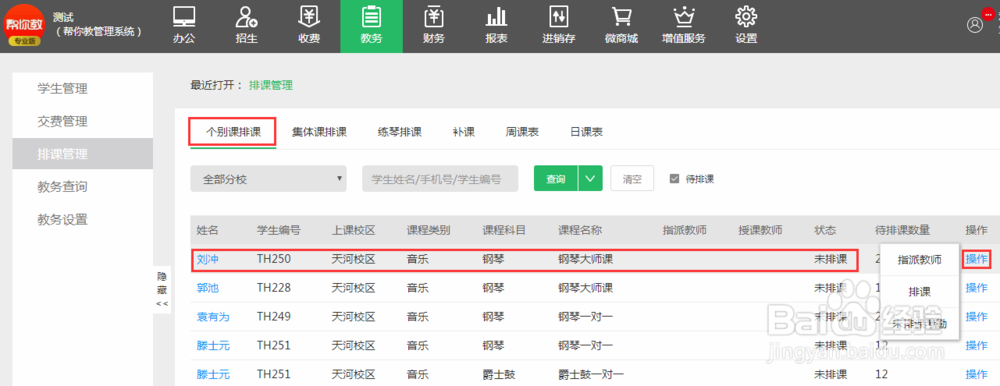Image resolution: width=1000 pixels, height=386 pixels.
Task: Click the TH228 student number cell
Action: click(x=274, y=288)
